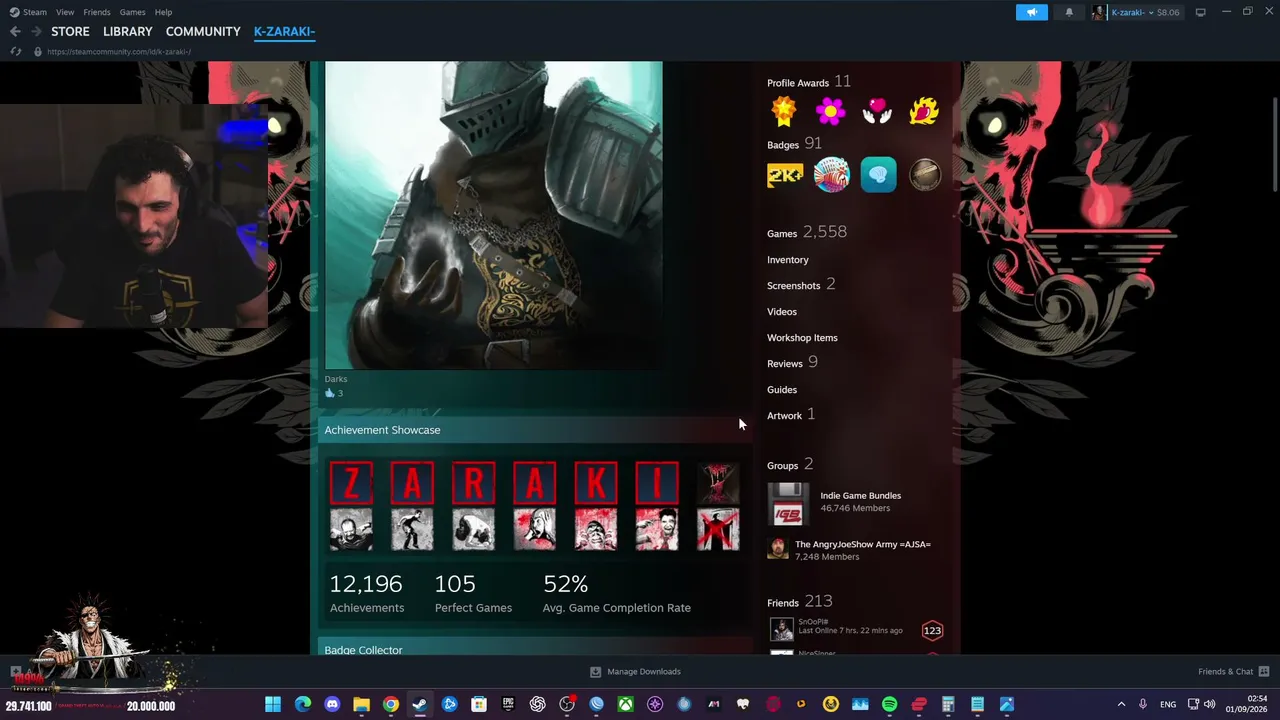Click the steamcommunity.com URL address field
This screenshot has height=720, width=1280.
(x=119, y=51)
